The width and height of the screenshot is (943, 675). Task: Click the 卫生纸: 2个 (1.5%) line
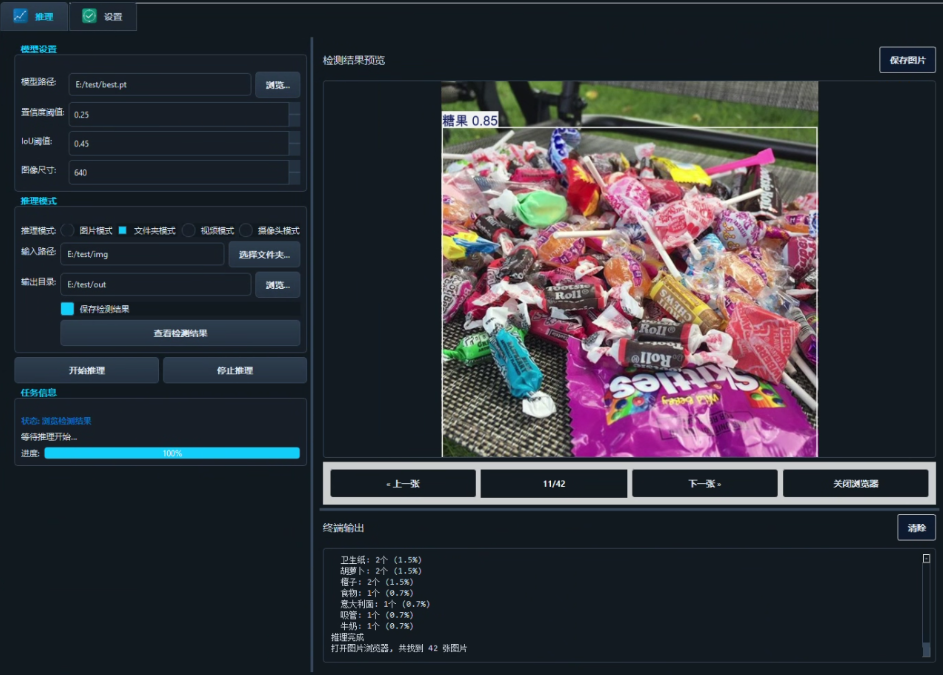(381, 559)
